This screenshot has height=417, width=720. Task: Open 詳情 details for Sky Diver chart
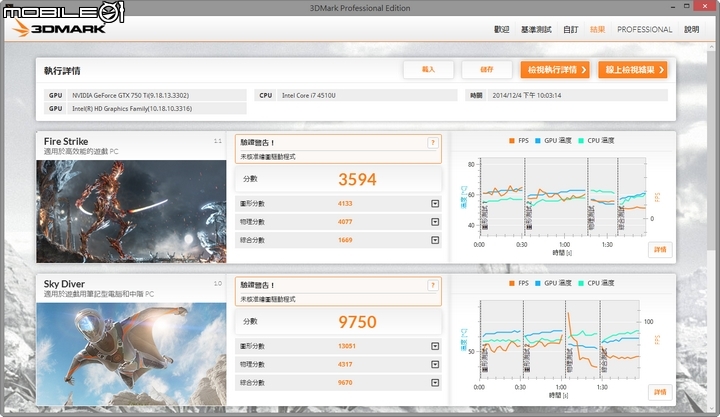[660, 392]
